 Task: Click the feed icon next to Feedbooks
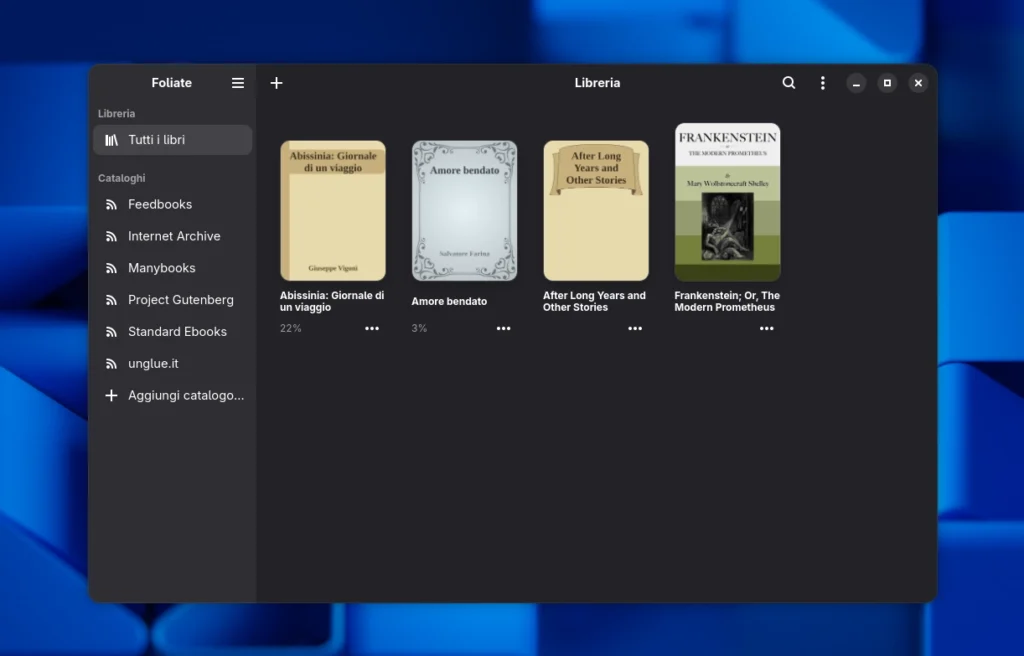click(111, 204)
